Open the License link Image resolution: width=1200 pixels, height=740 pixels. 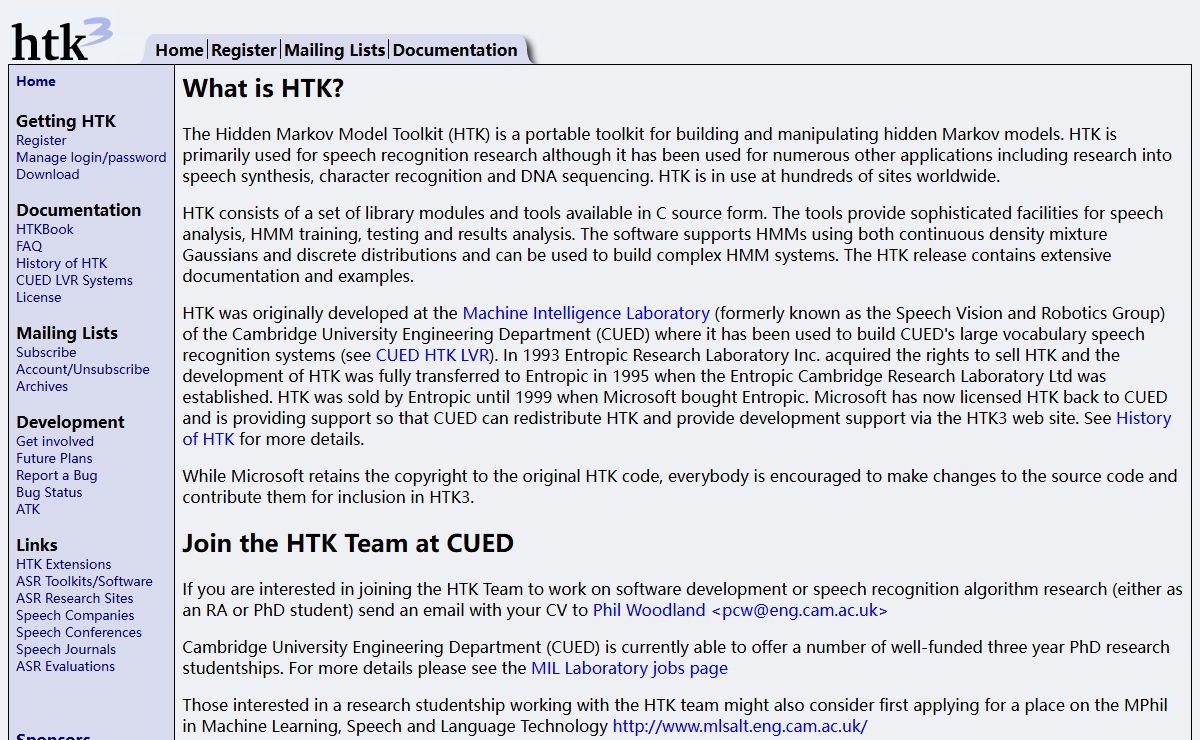[x=38, y=297]
